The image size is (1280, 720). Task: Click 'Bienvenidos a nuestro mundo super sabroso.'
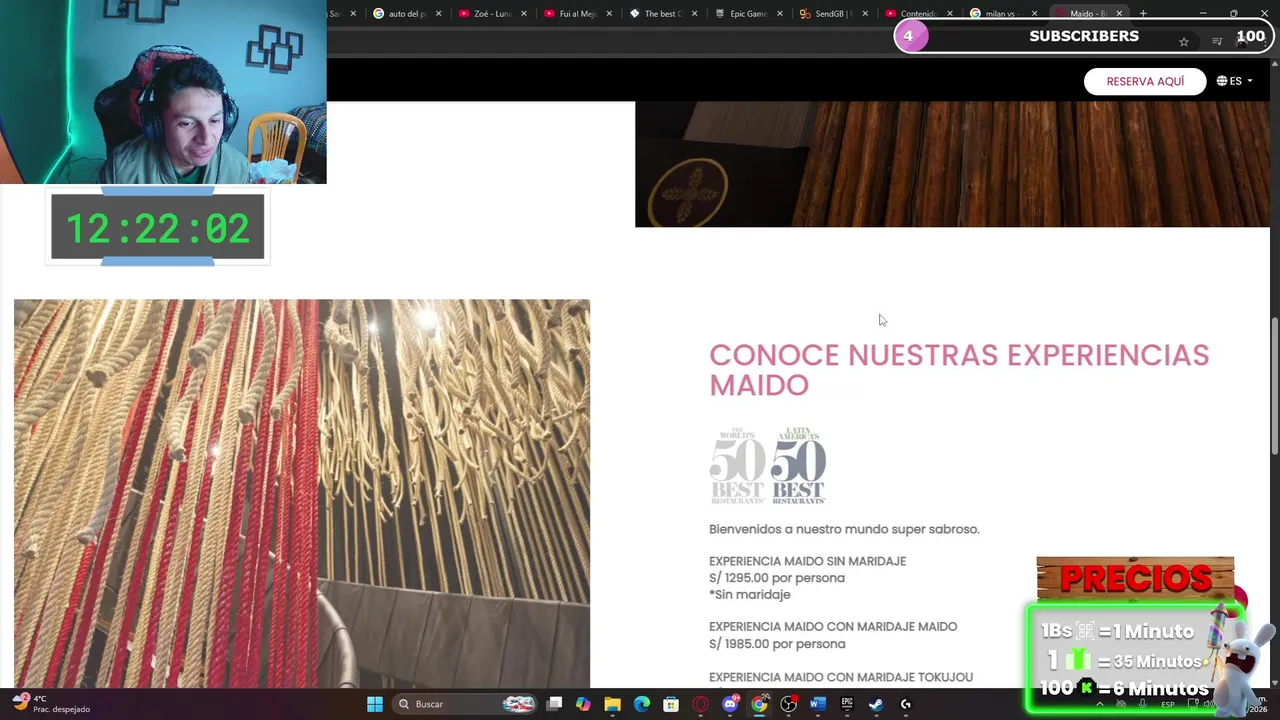tap(844, 529)
